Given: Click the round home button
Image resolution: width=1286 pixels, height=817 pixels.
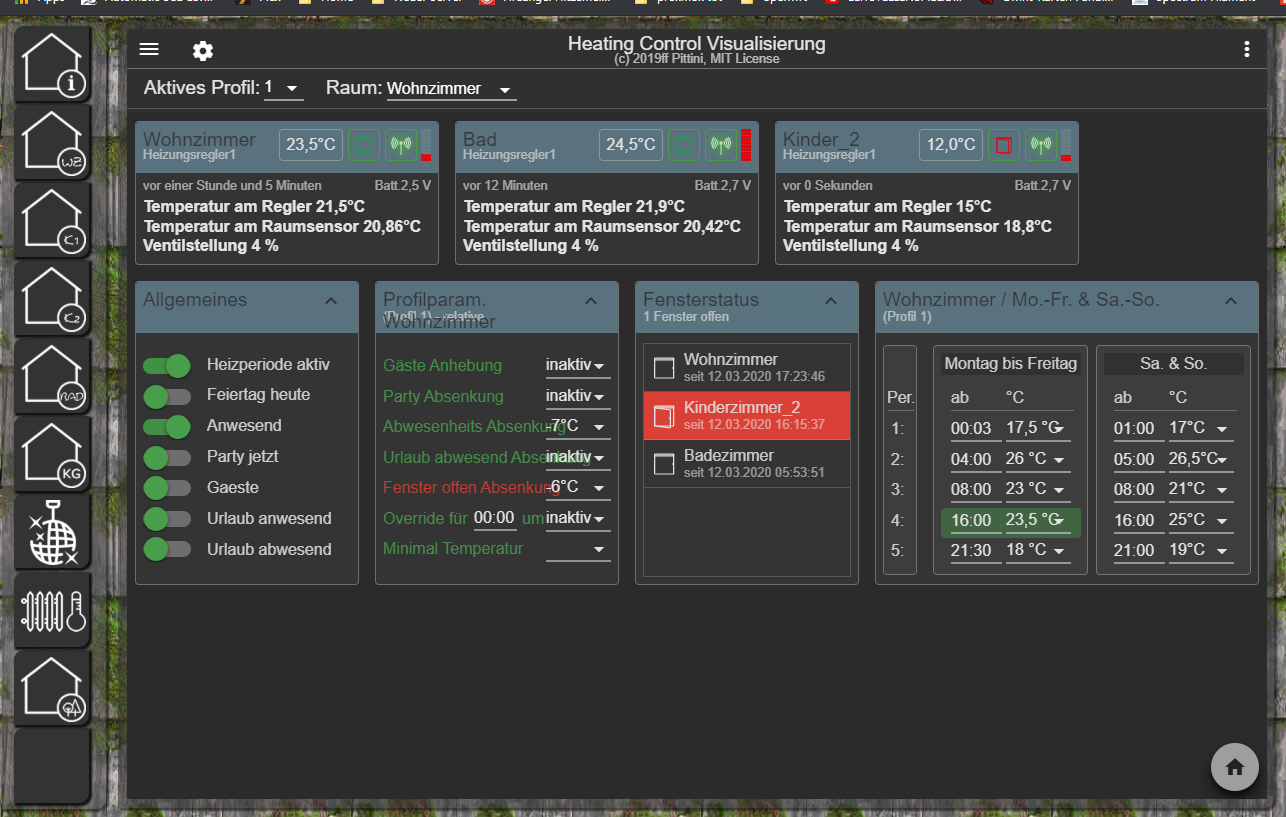Looking at the screenshot, I should click(1234, 767).
